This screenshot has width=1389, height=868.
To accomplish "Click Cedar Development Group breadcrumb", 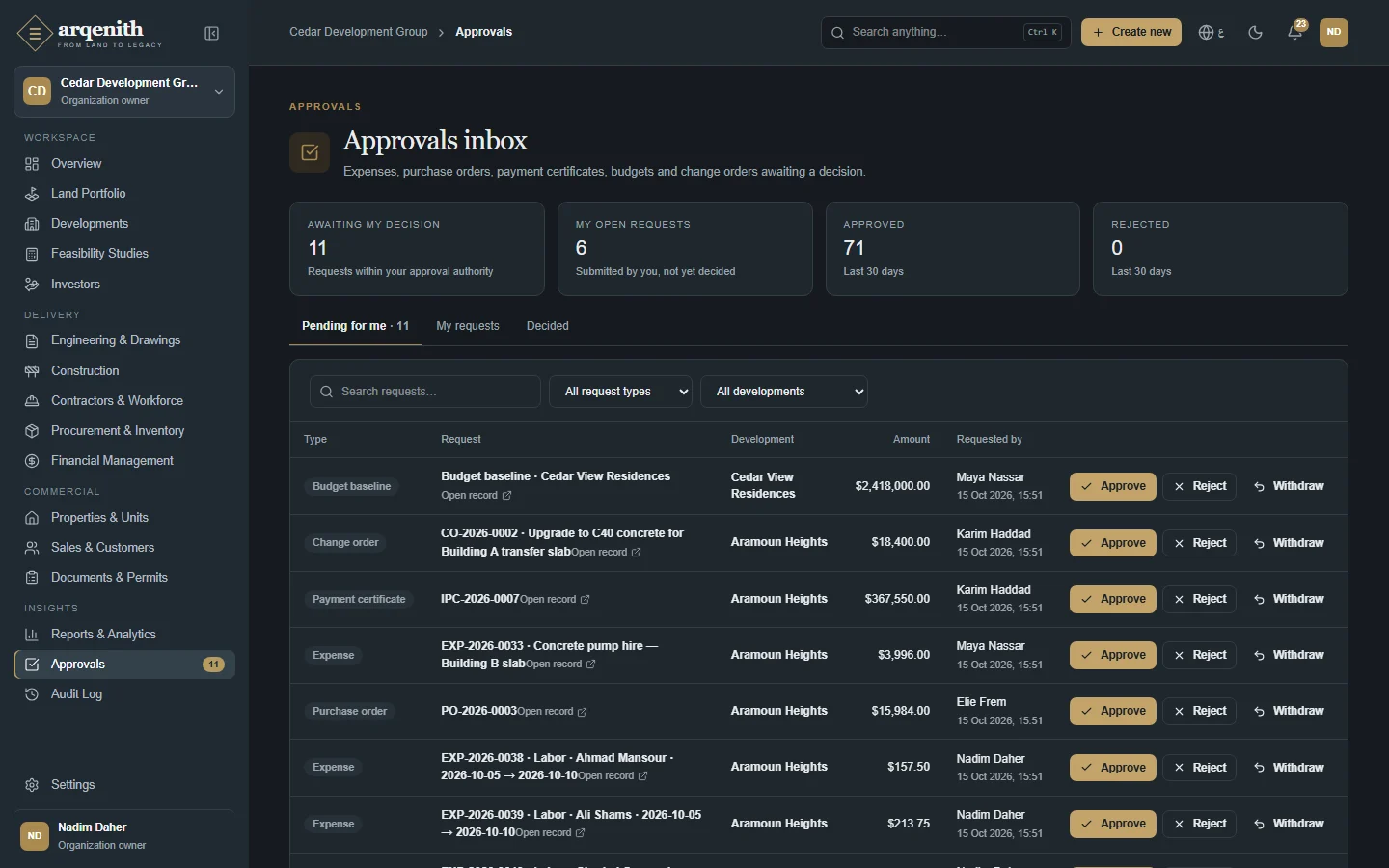I will pos(359,32).
